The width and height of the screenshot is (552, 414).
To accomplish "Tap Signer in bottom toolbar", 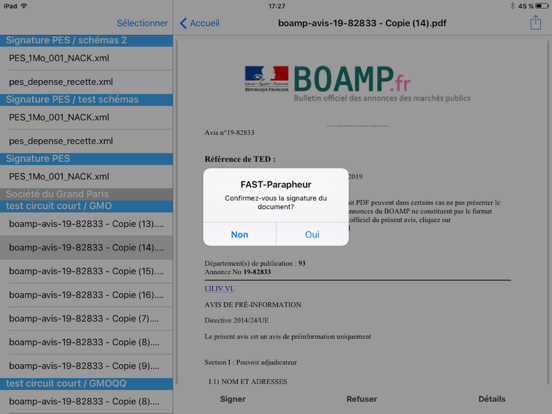I will [x=233, y=399].
